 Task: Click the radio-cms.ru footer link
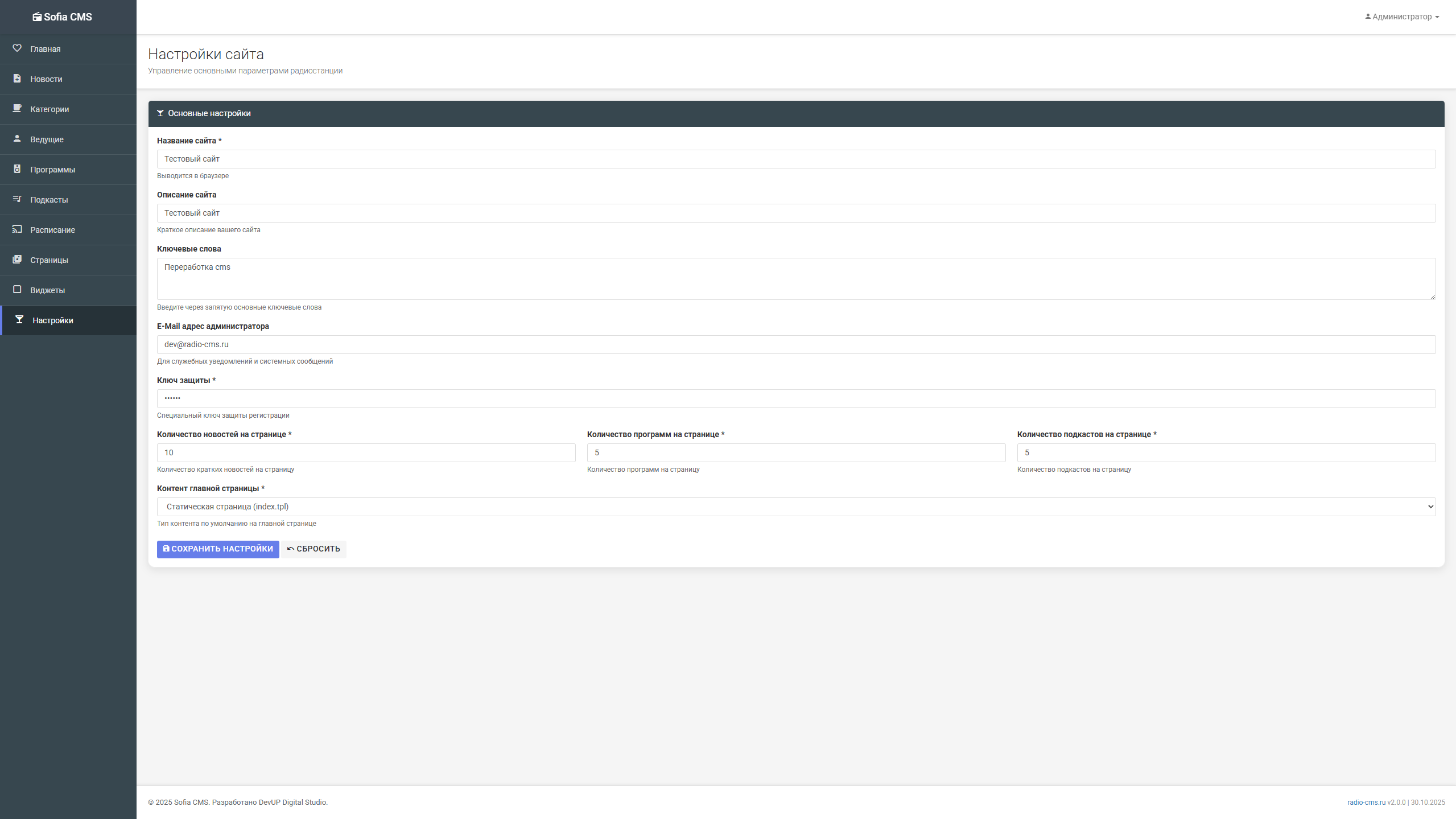pyautogui.click(x=1366, y=802)
